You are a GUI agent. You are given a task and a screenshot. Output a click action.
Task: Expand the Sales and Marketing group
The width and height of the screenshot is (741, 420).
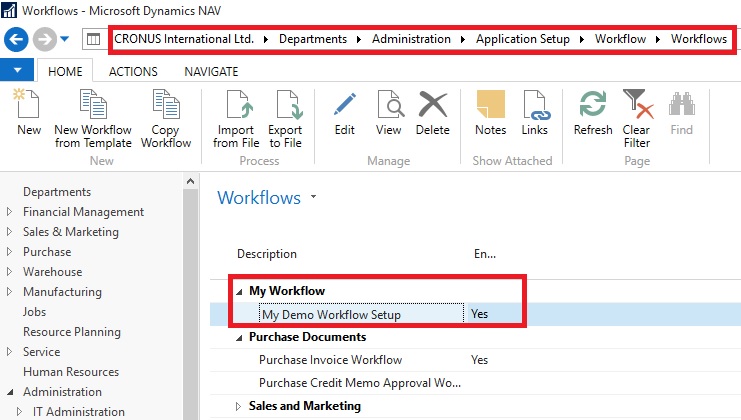tap(238, 406)
